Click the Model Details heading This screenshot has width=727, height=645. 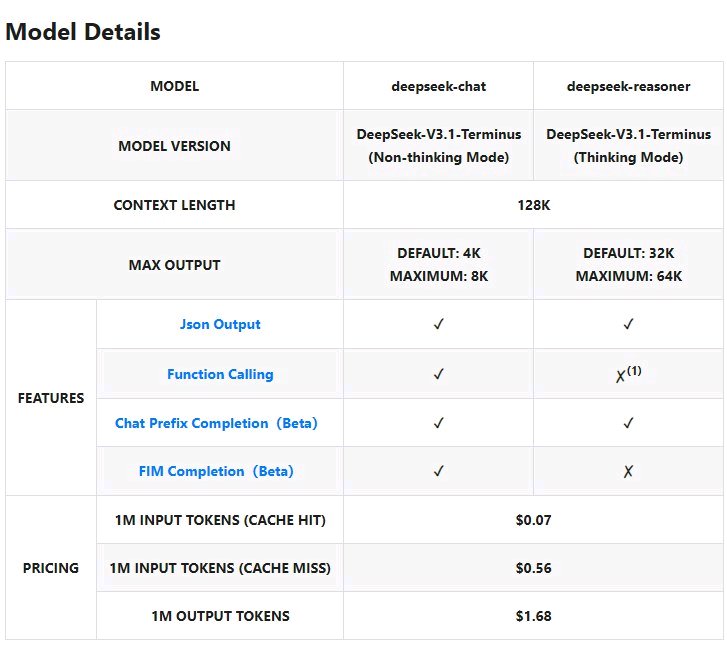(83, 32)
